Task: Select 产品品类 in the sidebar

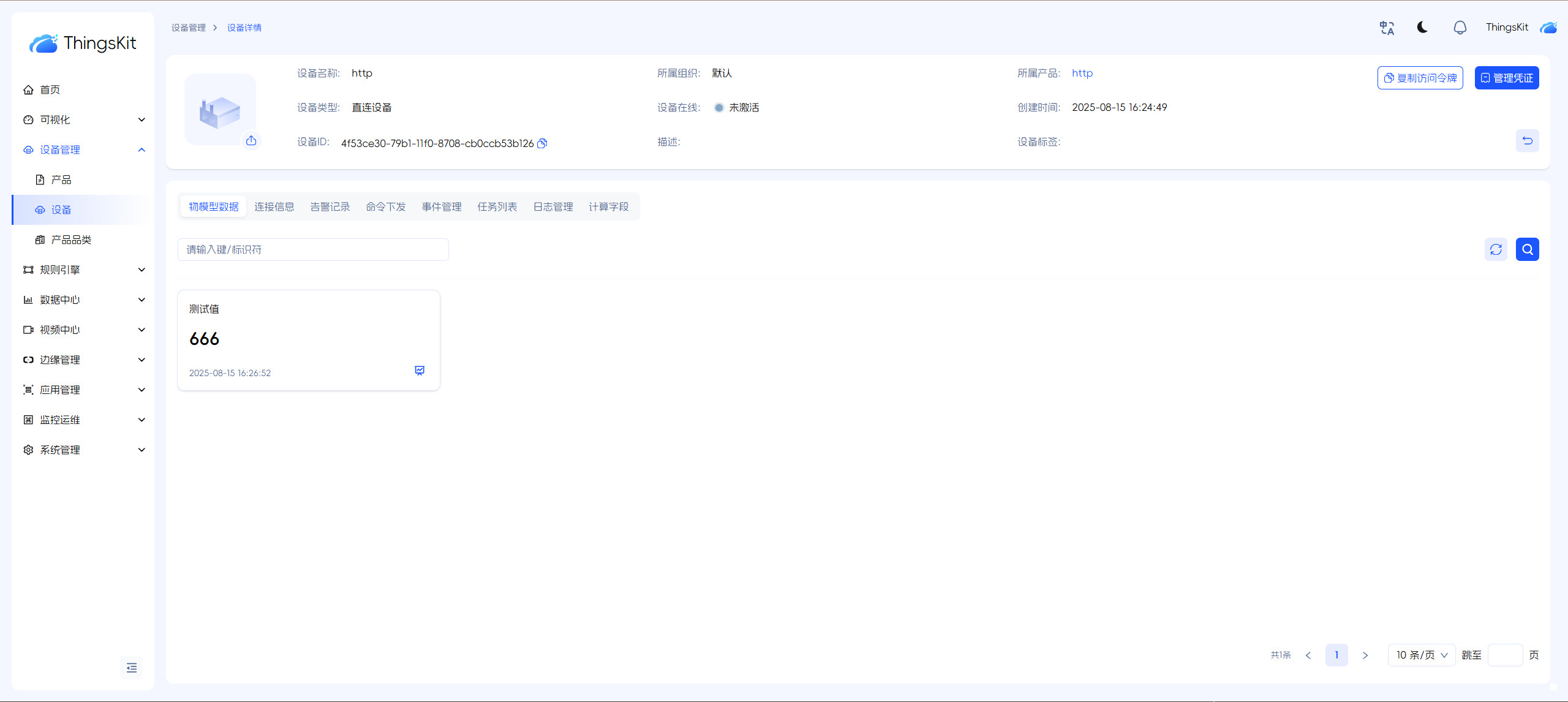Action: point(71,240)
